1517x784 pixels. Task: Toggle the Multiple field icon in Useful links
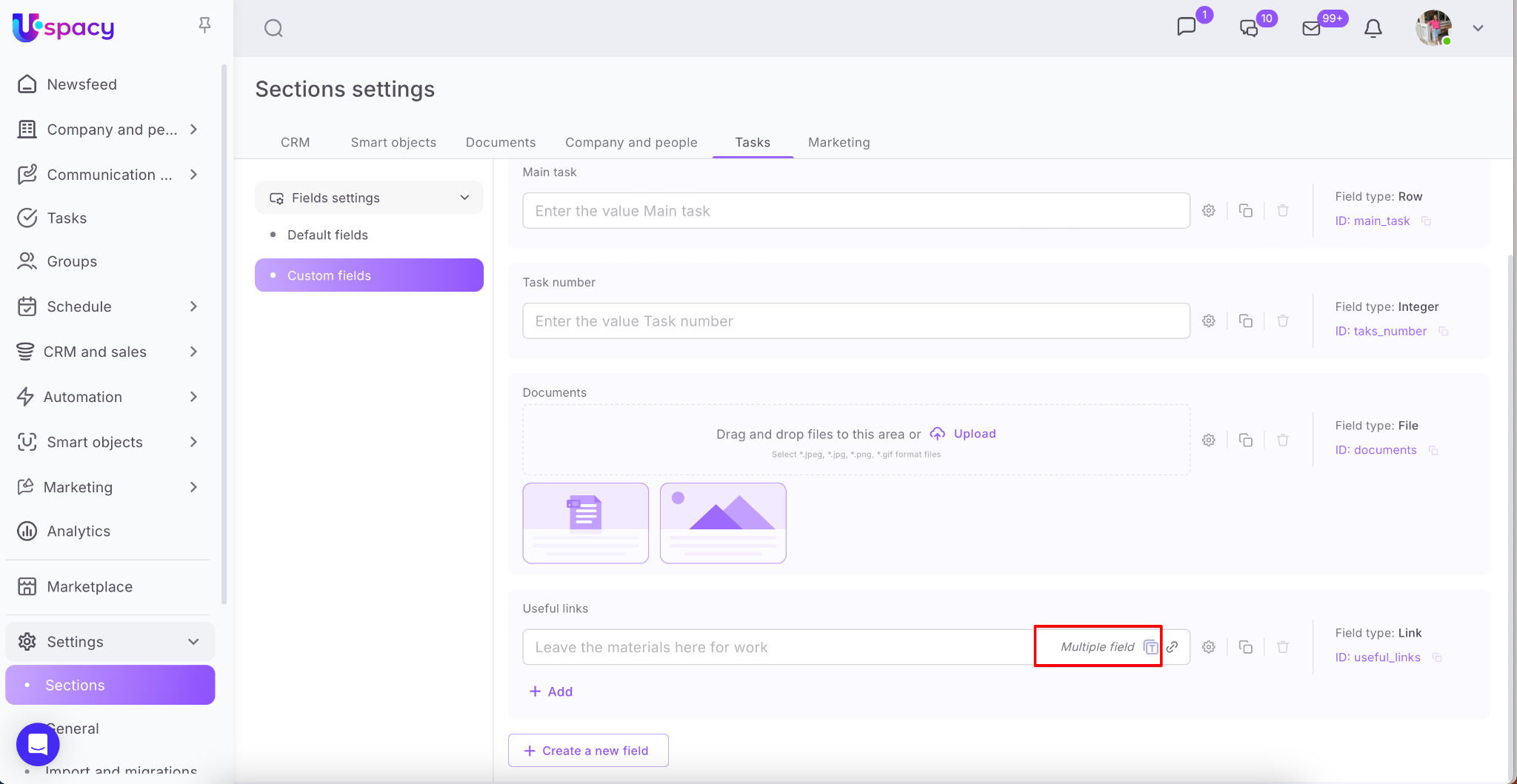point(1150,647)
